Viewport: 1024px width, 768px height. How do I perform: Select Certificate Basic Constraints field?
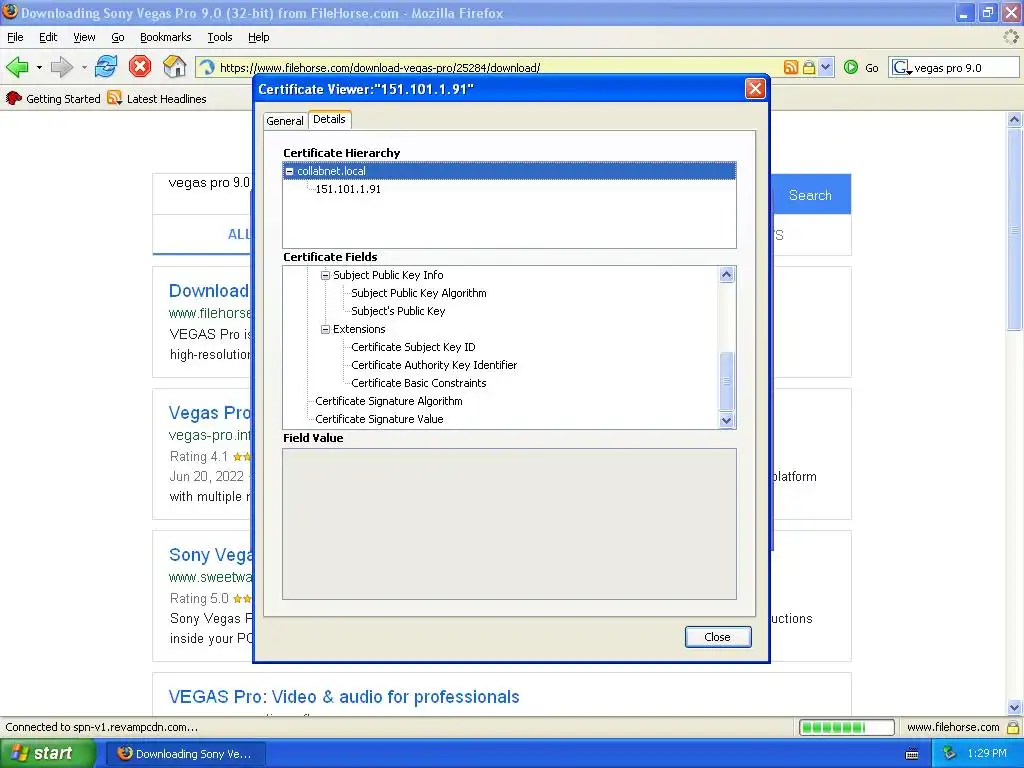click(x=419, y=383)
